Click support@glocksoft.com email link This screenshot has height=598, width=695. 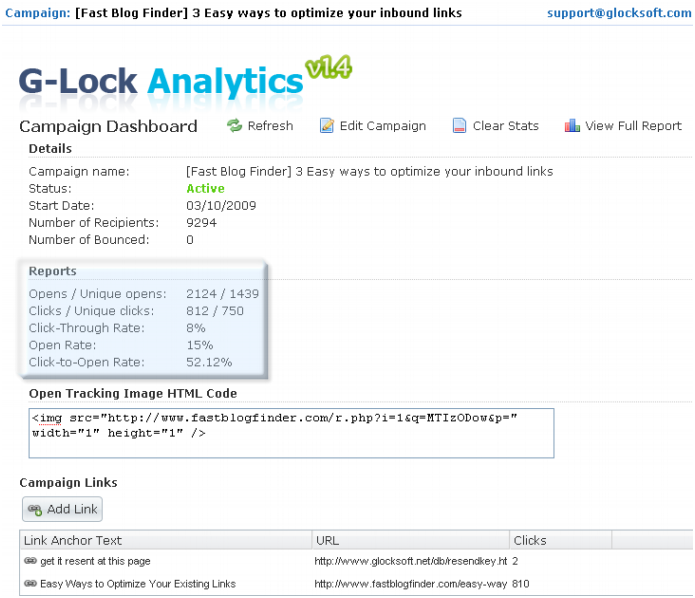tap(619, 13)
